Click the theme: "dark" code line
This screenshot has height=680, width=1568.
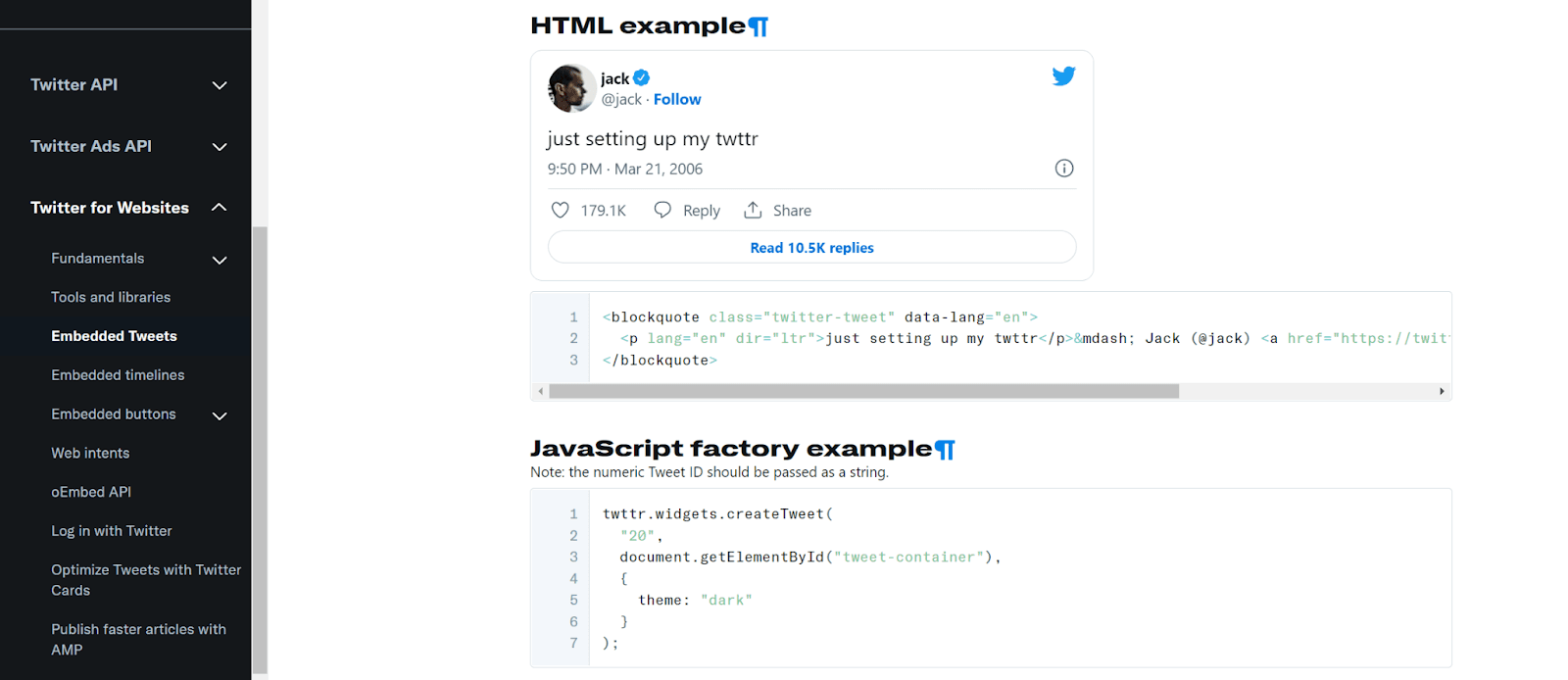695,600
